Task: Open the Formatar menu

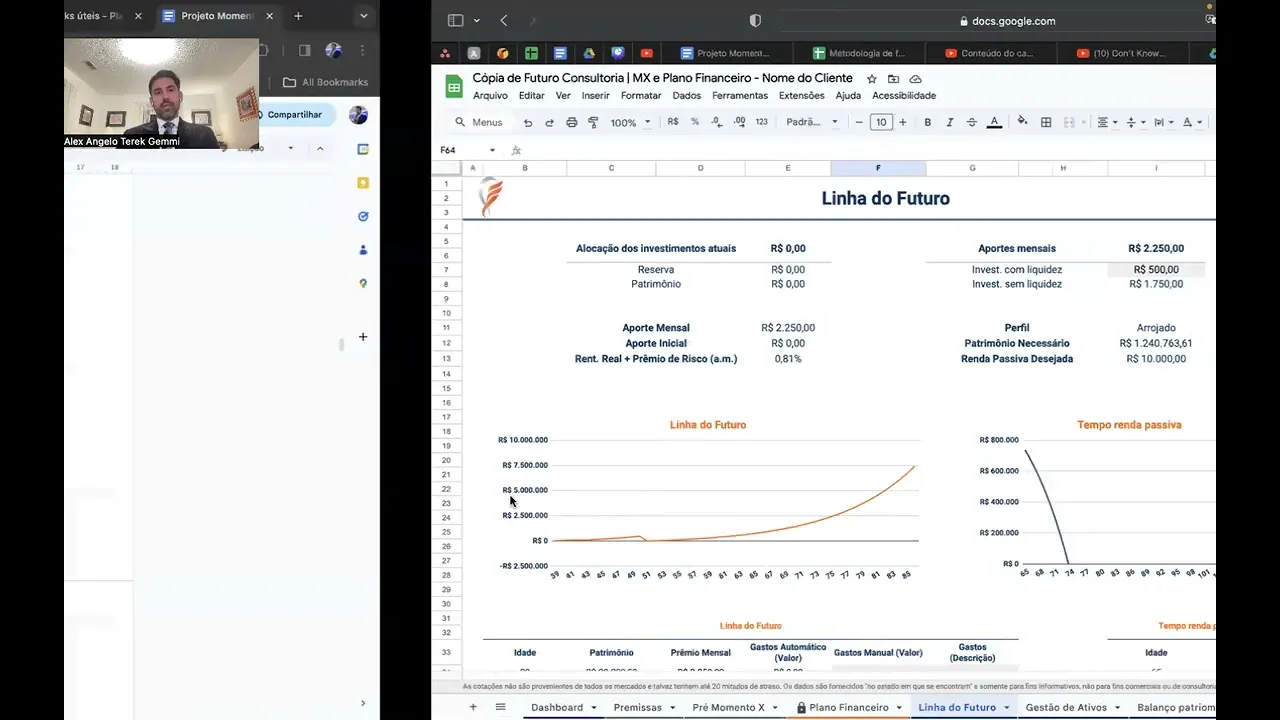Action: [641, 96]
